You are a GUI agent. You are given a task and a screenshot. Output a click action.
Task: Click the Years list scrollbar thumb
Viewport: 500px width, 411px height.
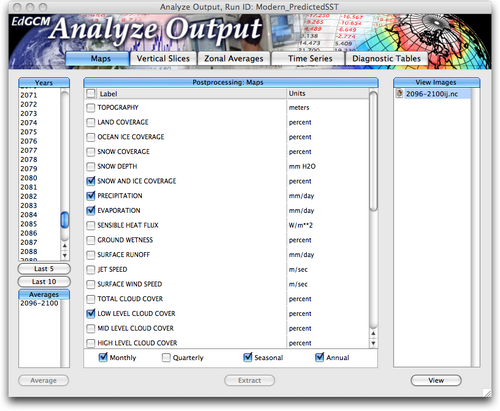(x=65, y=220)
